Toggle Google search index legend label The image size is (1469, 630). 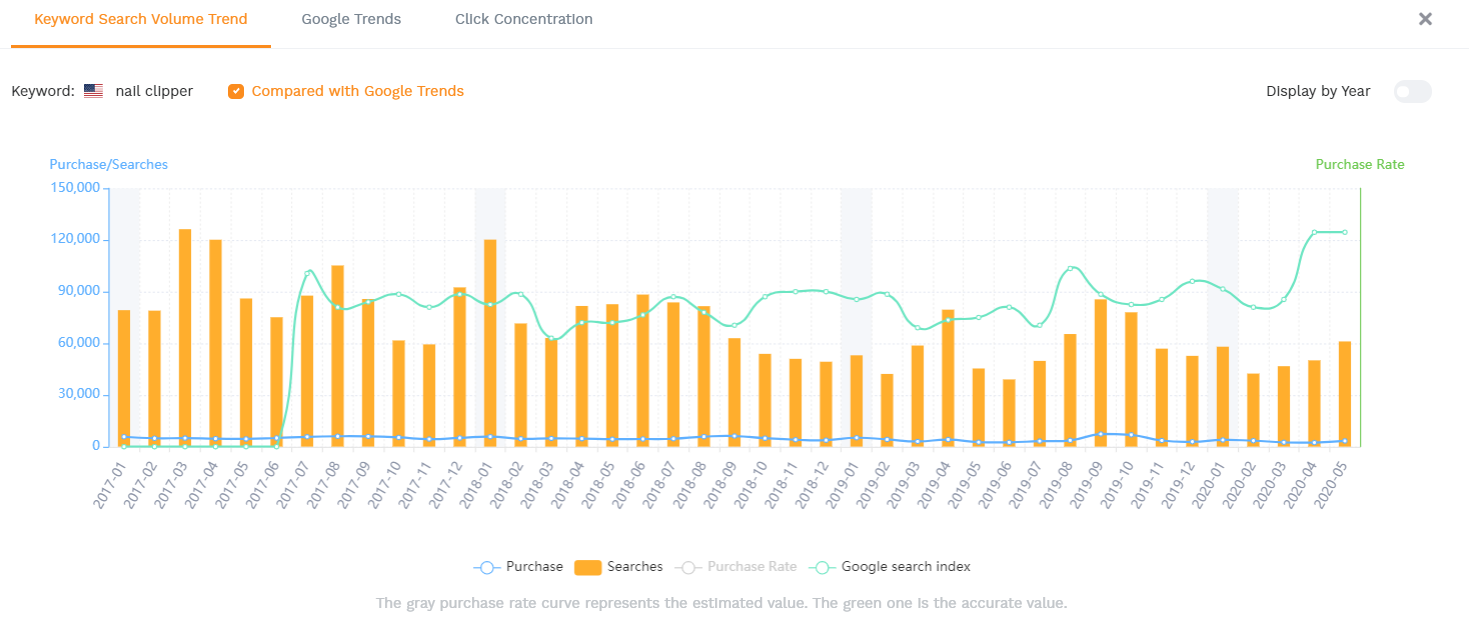pyautogui.click(x=906, y=567)
